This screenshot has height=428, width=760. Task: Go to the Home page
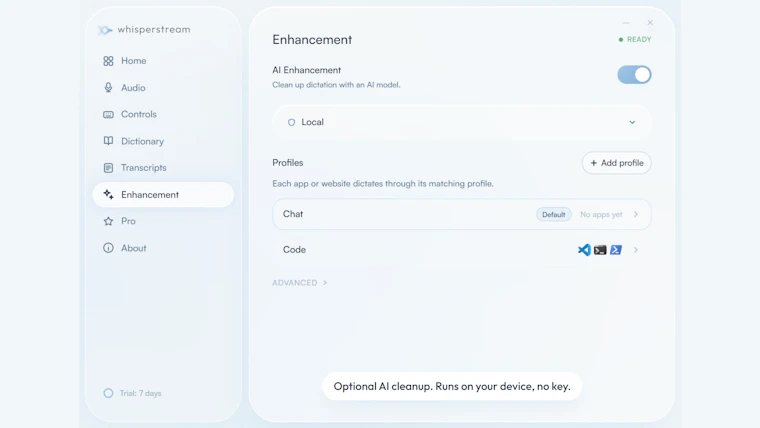pos(163,61)
